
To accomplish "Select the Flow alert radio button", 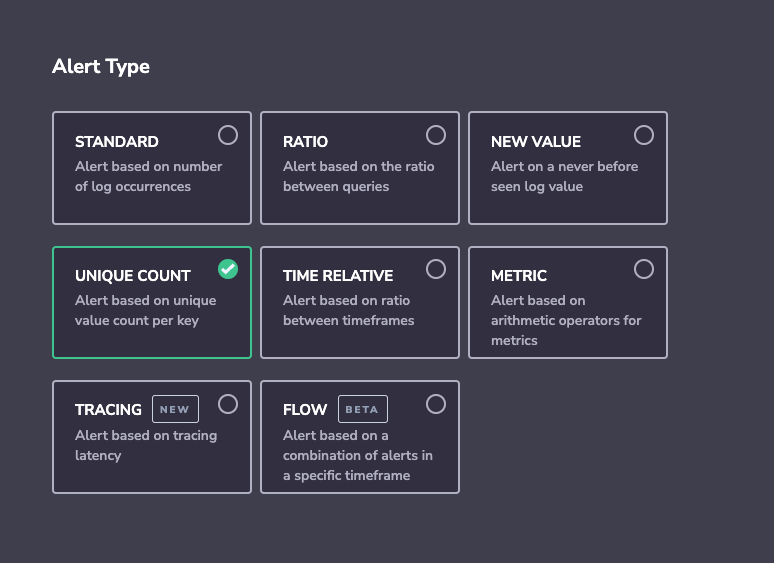I will tap(436, 404).
